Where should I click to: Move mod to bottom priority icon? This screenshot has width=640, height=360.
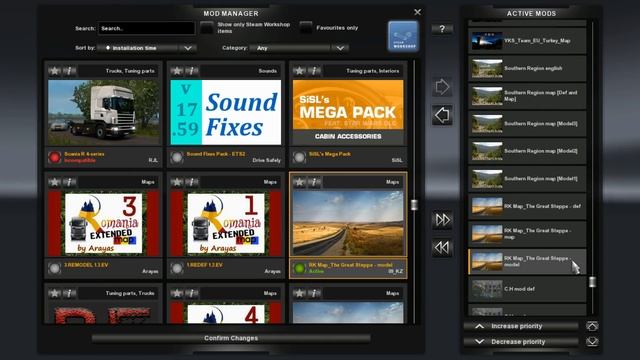tap(592, 342)
